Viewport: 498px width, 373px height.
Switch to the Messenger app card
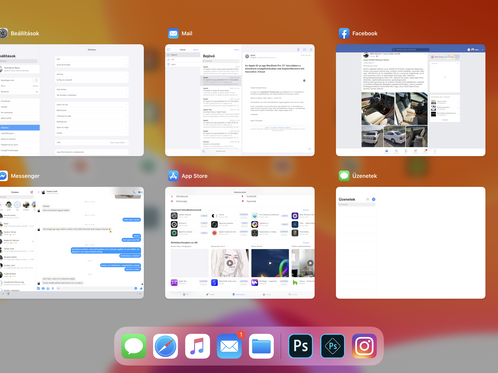(x=72, y=243)
